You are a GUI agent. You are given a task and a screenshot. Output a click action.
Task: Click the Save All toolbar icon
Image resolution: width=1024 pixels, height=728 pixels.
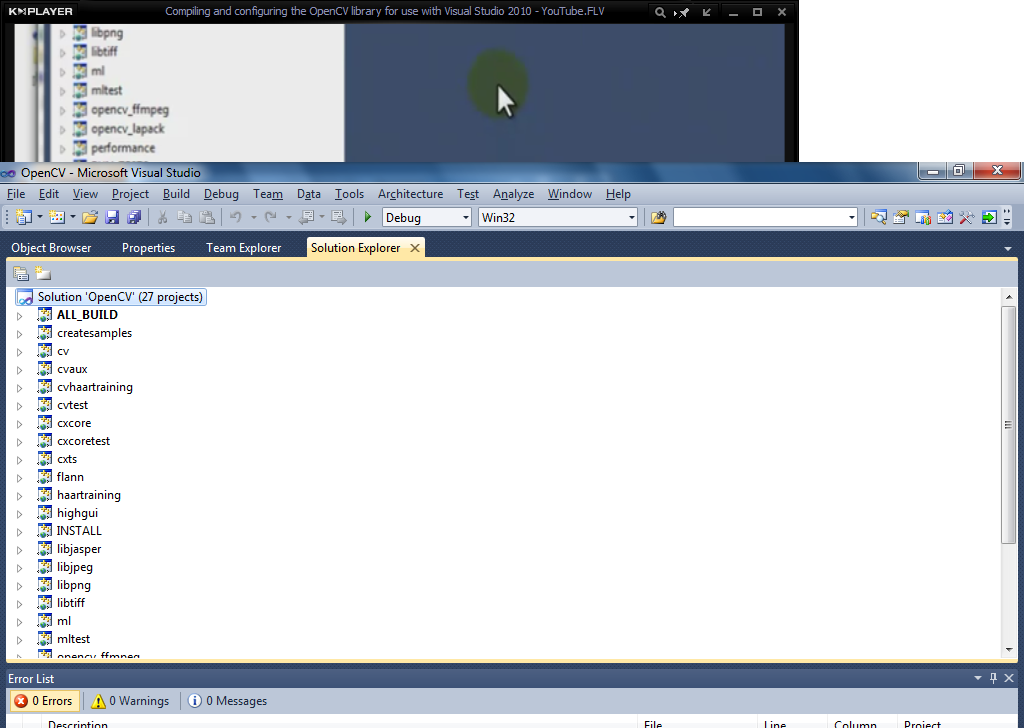click(x=134, y=217)
